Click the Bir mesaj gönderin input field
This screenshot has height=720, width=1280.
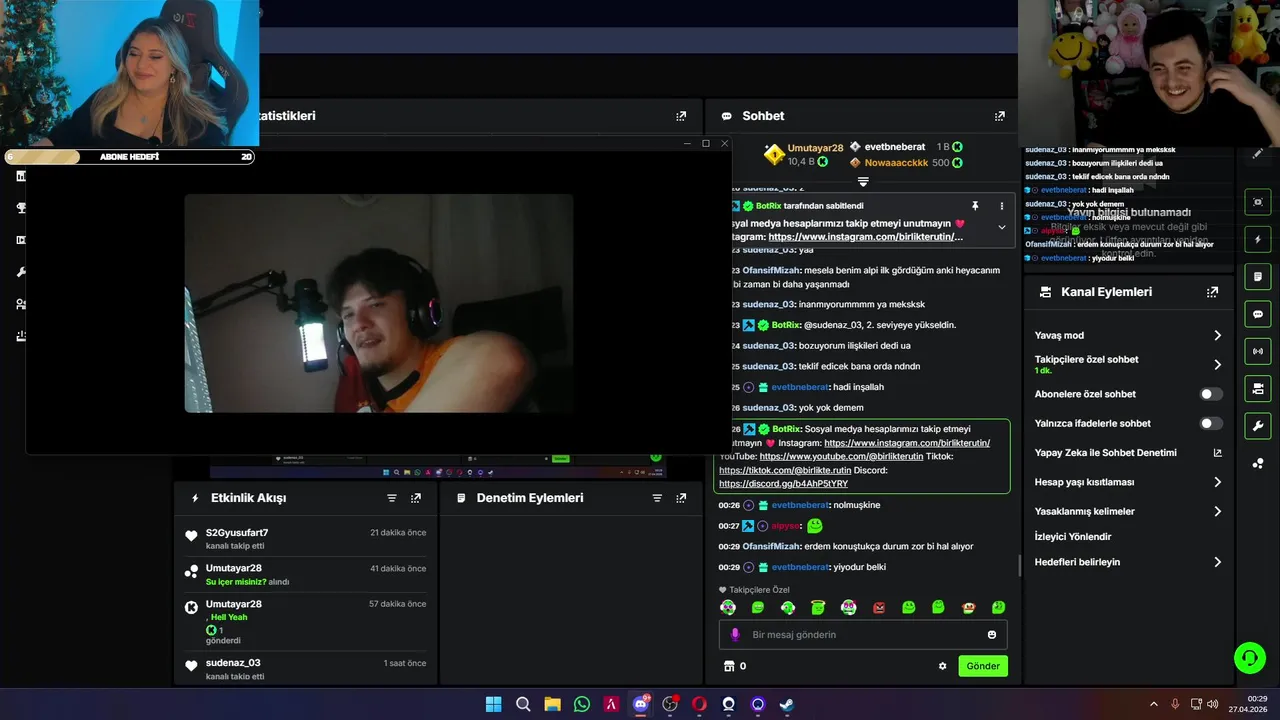pos(863,634)
